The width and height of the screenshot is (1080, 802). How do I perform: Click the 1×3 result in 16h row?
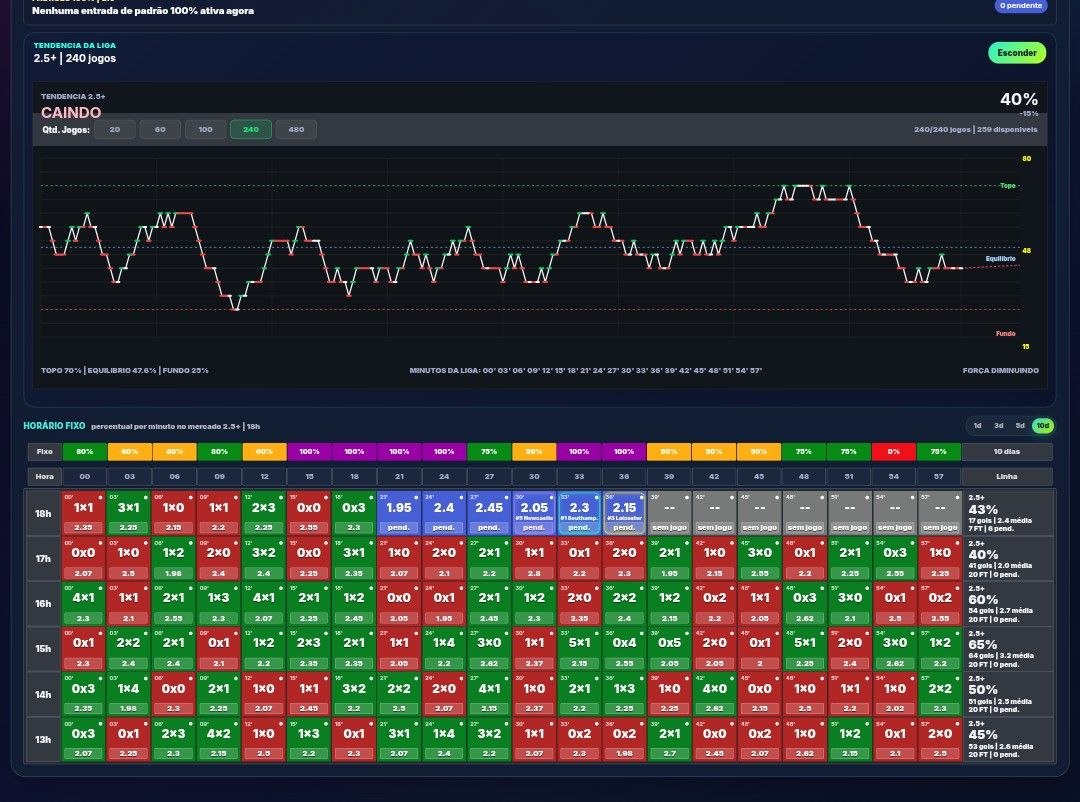point(218,604)
